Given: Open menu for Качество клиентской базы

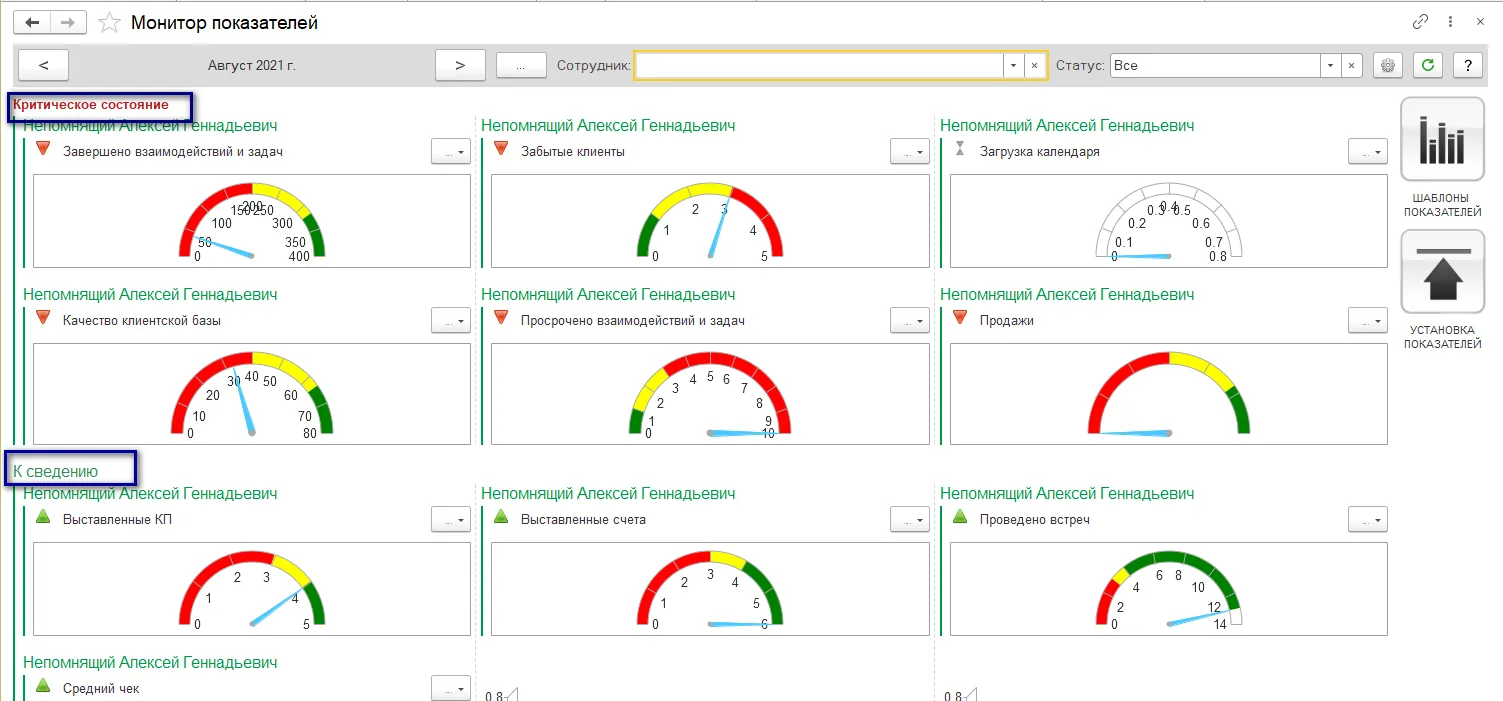Looking at the screenshot, I should tap(450, 321).
